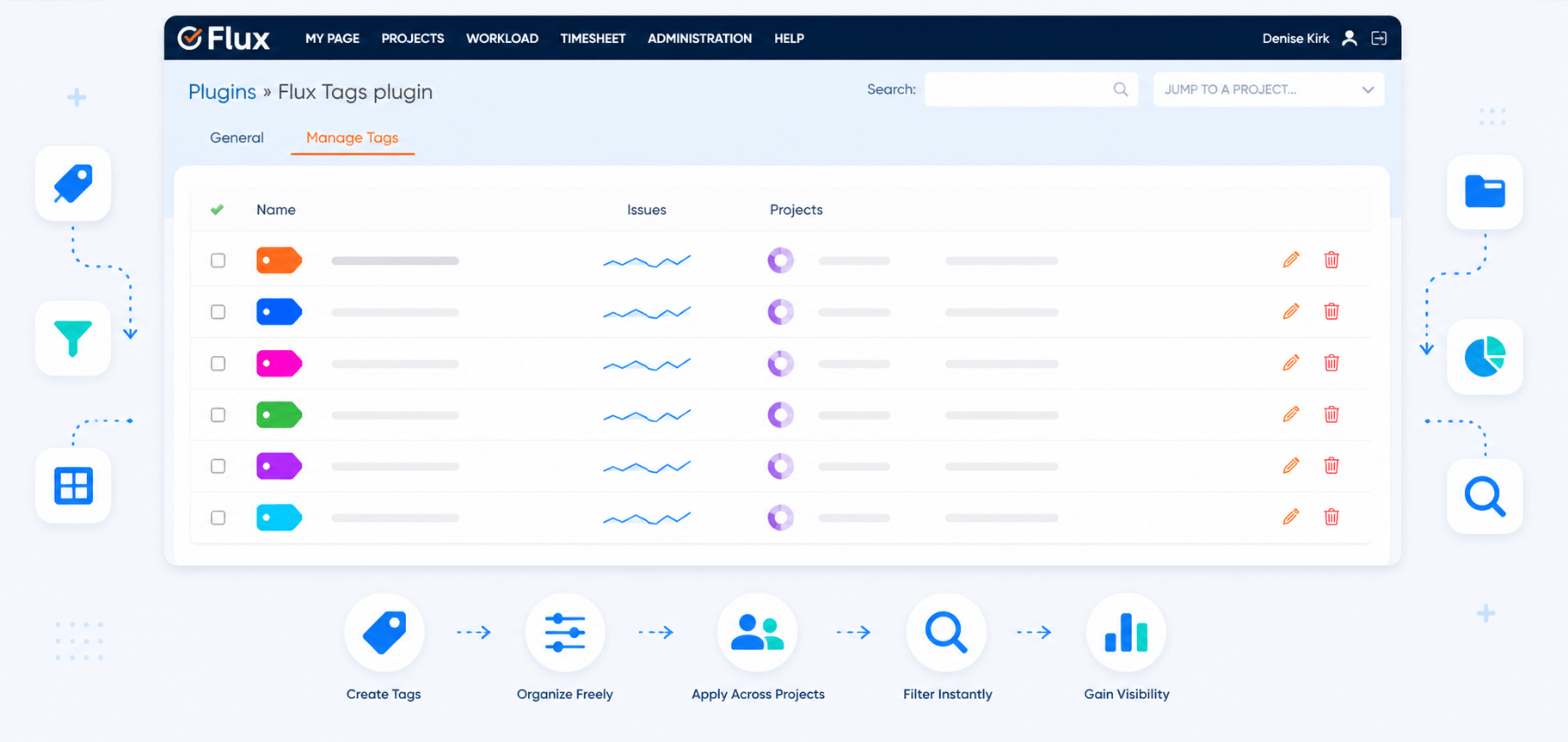This screenshot has height=742, width=1568.
Task: Click the sign-out icon in header
Action: [x=1379, y=38]
